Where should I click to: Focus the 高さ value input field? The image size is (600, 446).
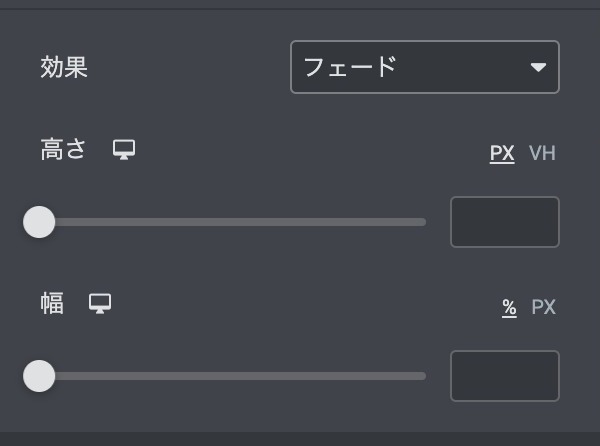pos(504,222)
